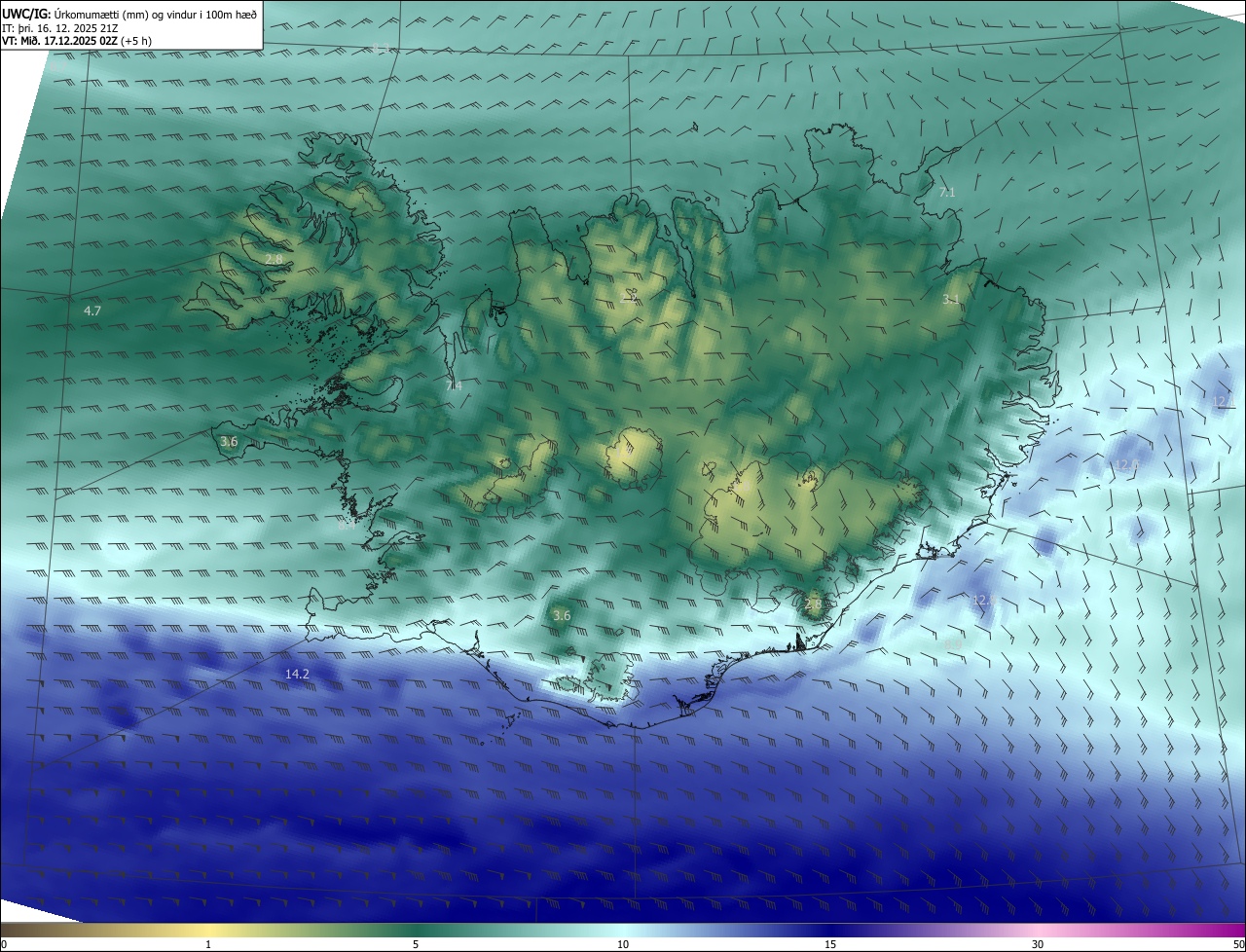The height and width of the screenshot is (952, 1246).
Task: Click the colorbar tick label '1'
Action: pos(209,944)
